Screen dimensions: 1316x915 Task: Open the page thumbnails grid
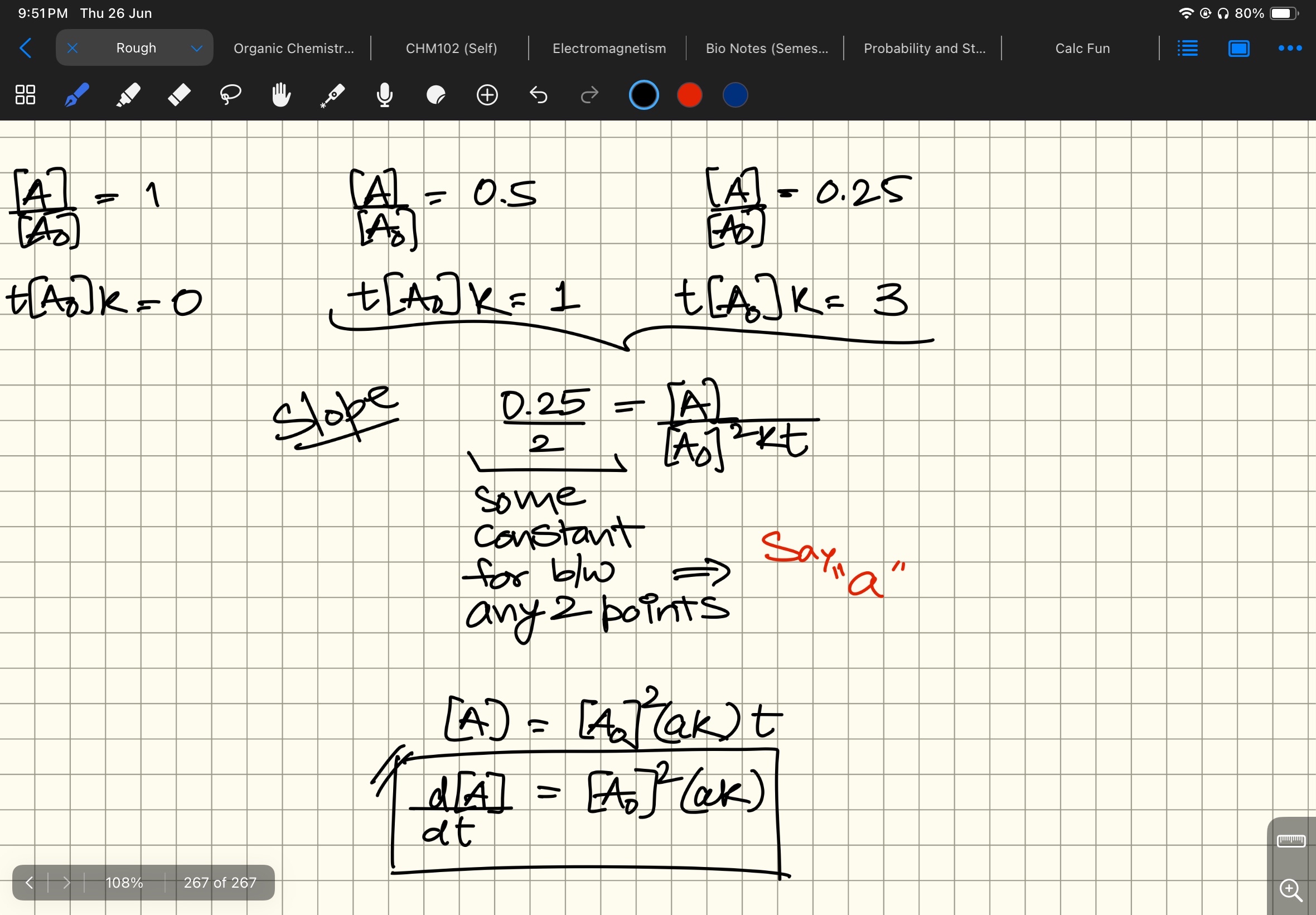pos(25,95)
